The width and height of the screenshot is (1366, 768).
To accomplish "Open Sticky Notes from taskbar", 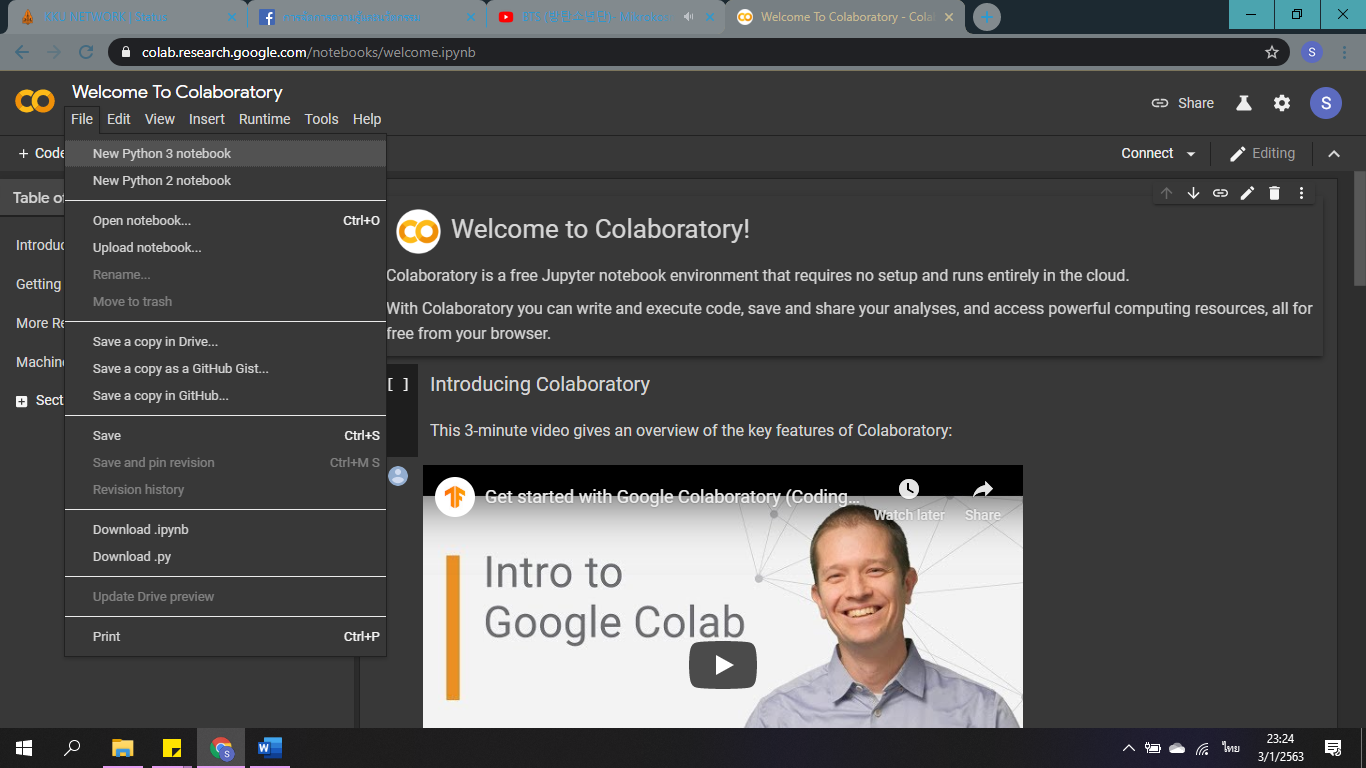I will tap(171, 747).
